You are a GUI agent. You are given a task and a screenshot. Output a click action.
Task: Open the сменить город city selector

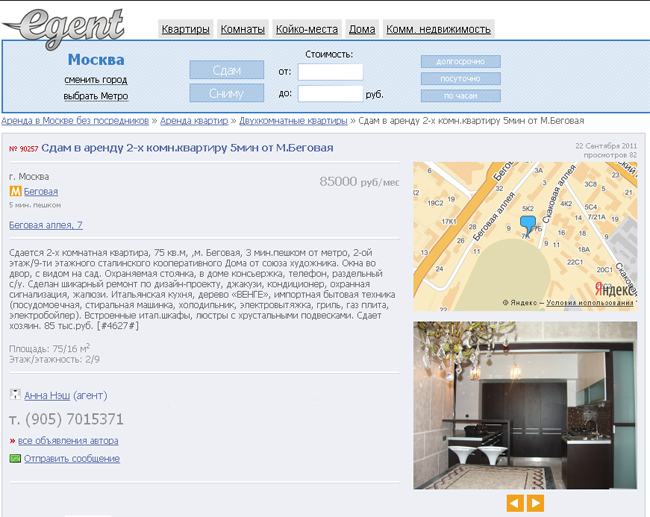96,80
